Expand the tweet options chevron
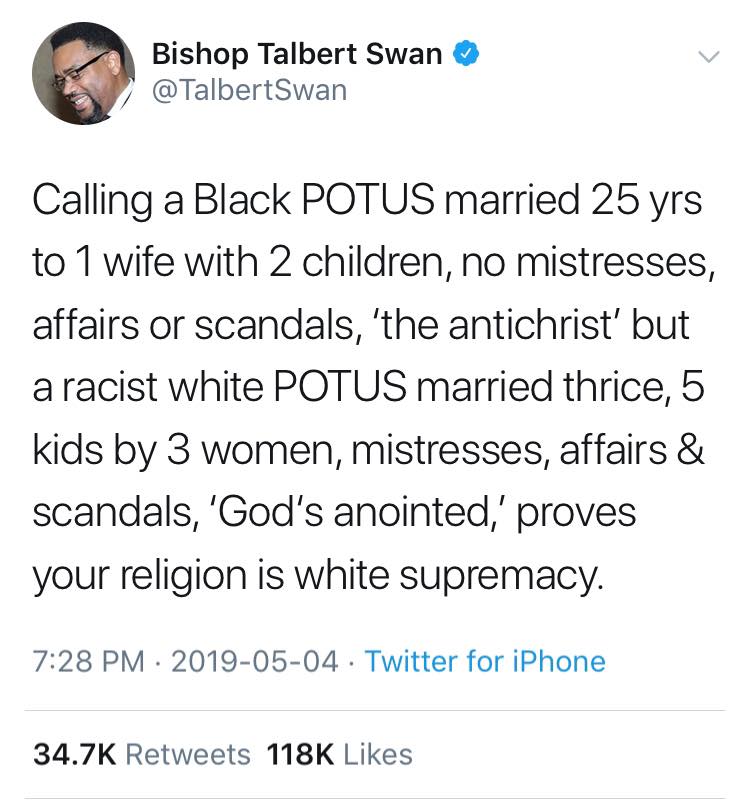The width and height of the screenshot is (750, 800). (708, 59)
